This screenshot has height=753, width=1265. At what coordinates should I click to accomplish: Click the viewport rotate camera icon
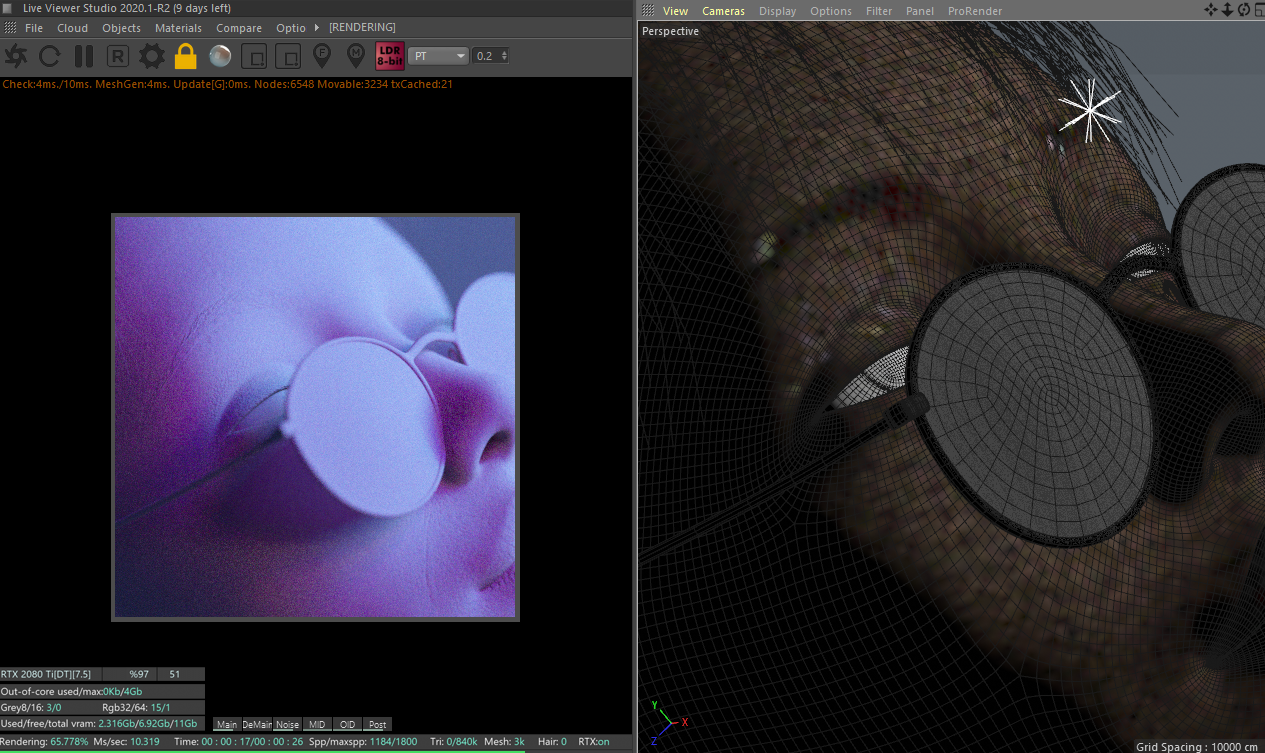[1243, 10]
